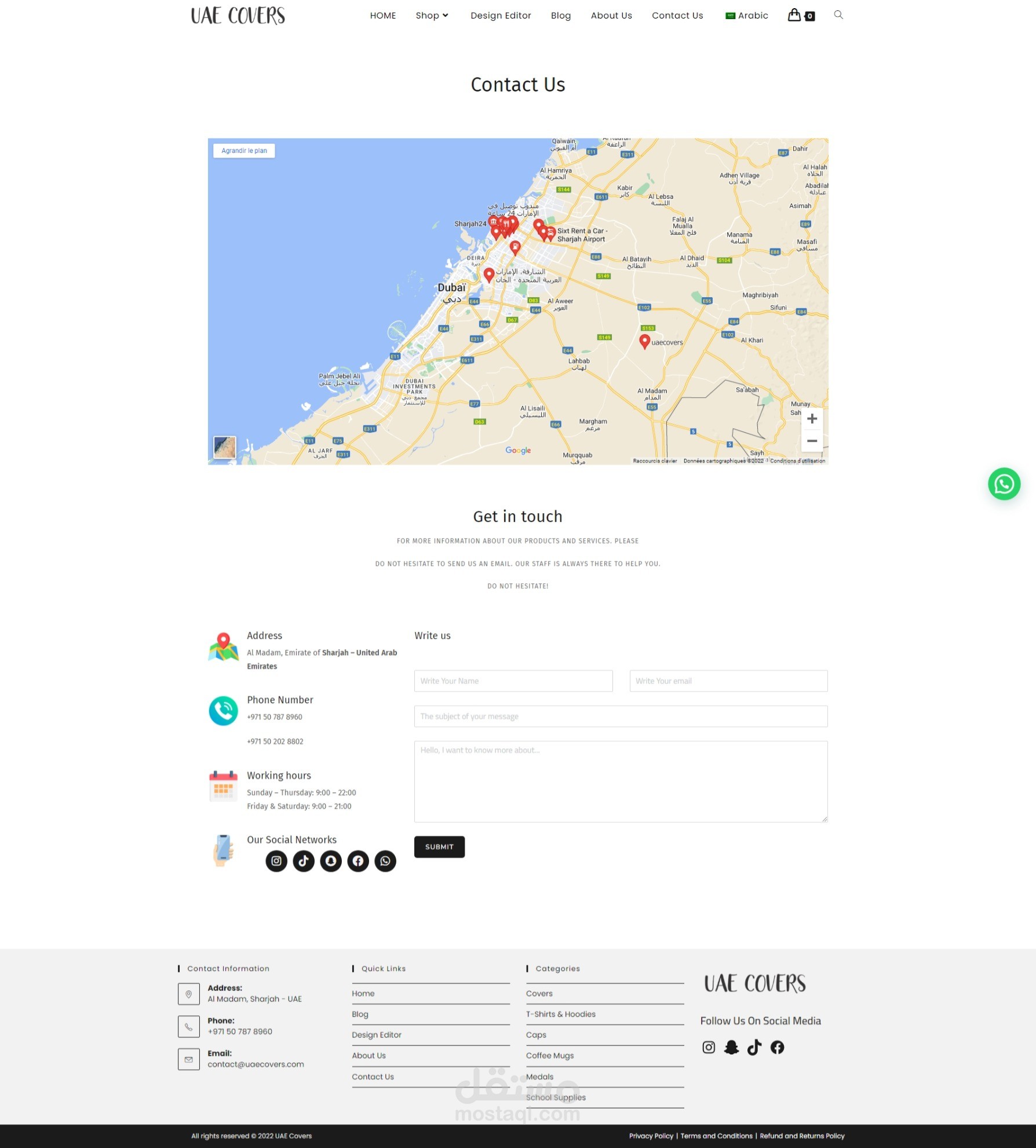
Task: Open Privacy Policy link
Action: click(651, 1136)
